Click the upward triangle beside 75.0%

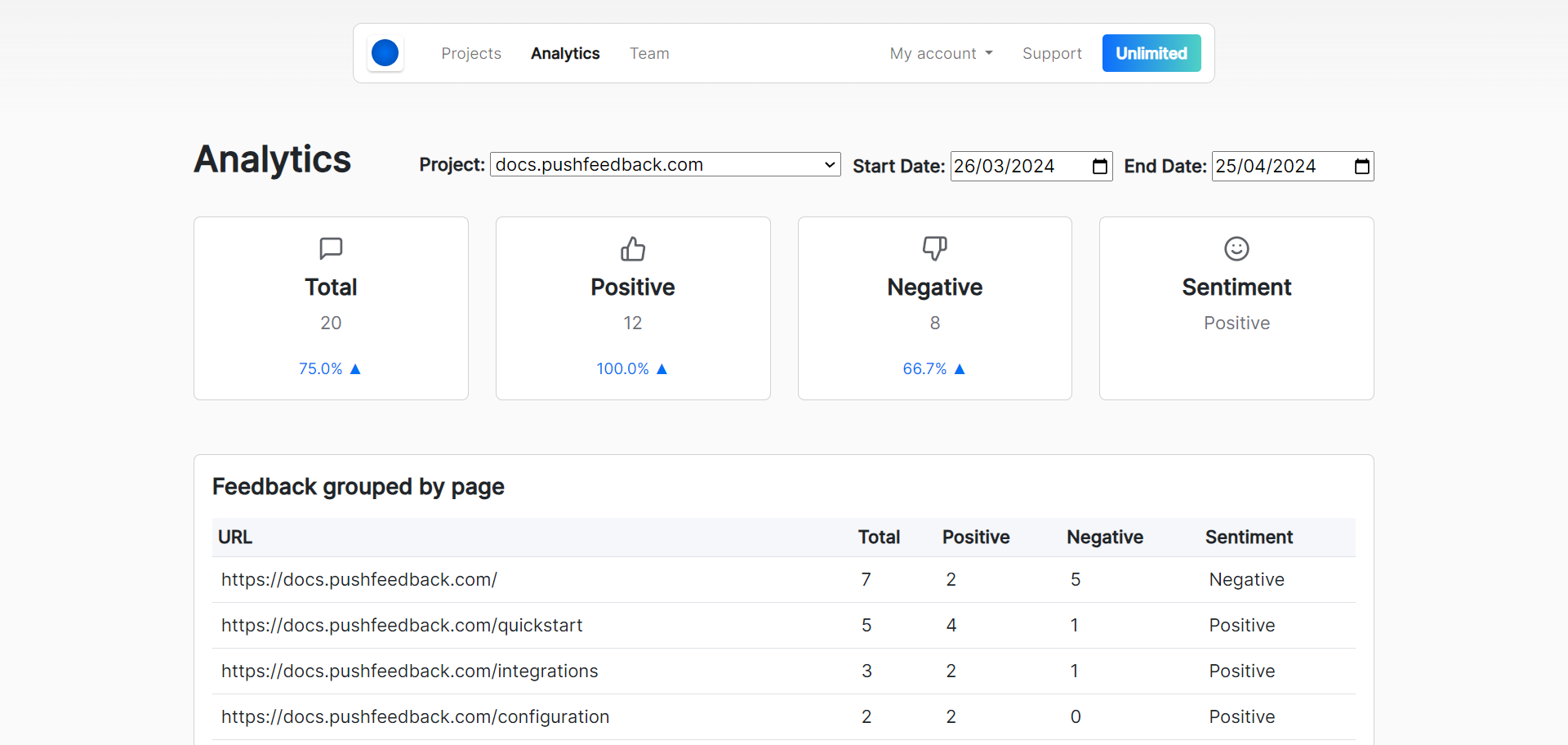[x=354, y=368]
